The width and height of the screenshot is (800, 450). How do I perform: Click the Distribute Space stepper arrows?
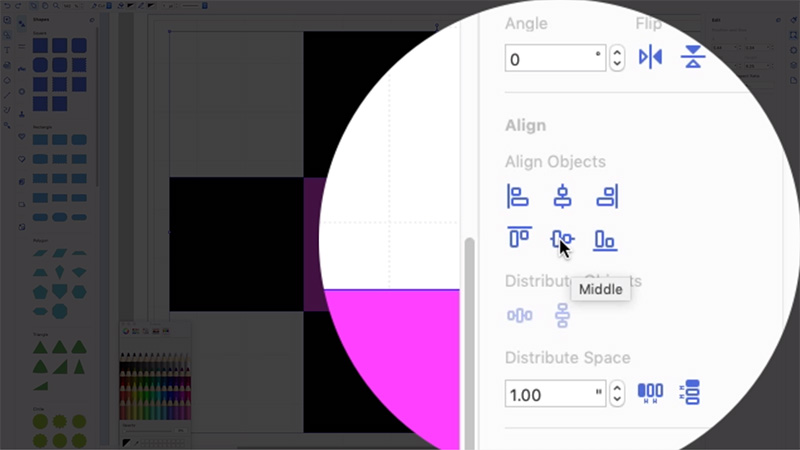tap(617, 394)
